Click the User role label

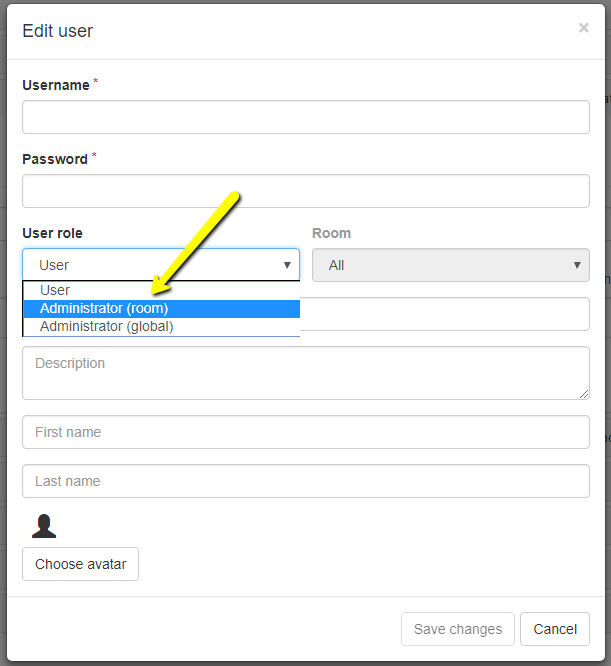click(x=52, y=233)
